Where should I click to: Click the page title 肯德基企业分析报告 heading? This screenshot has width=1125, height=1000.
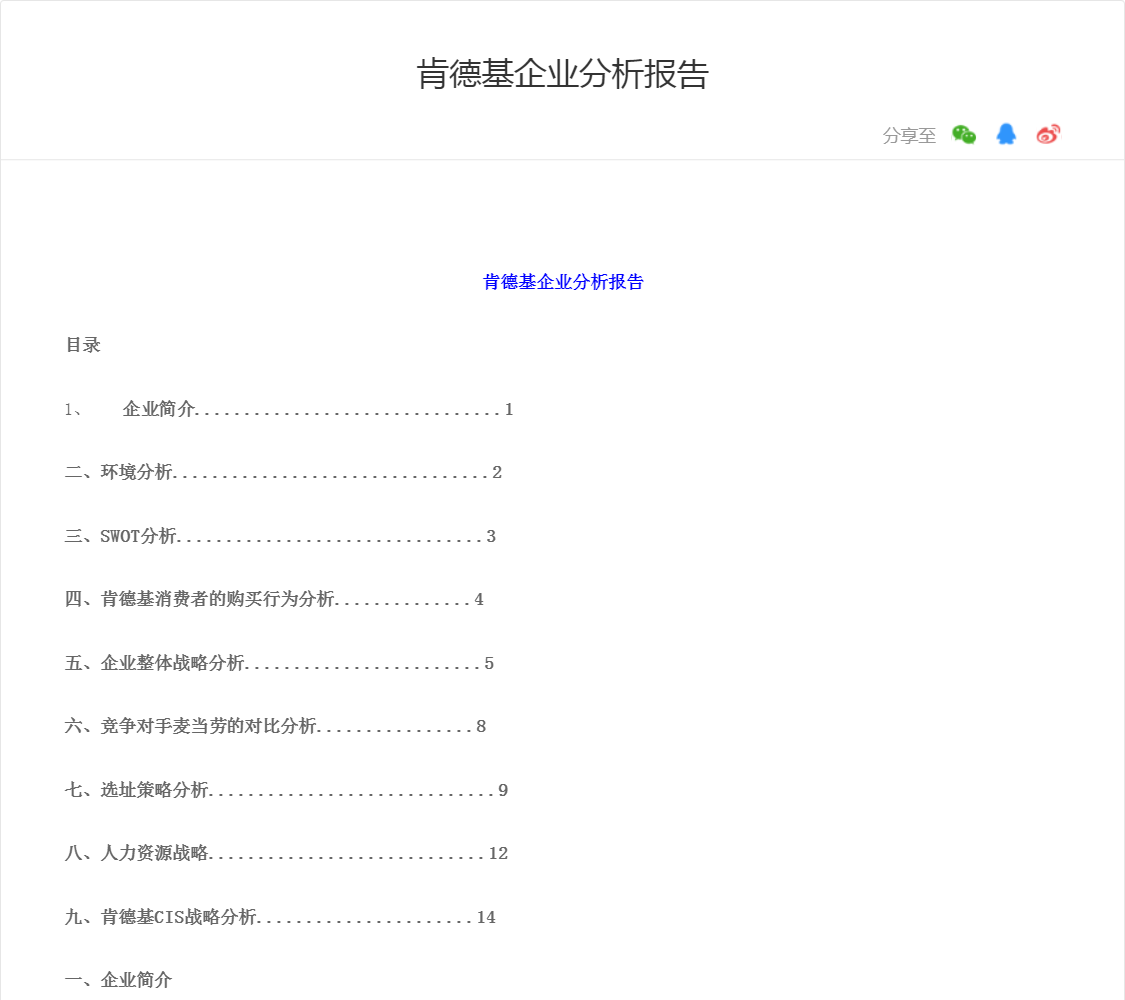[x=563, y=74]
